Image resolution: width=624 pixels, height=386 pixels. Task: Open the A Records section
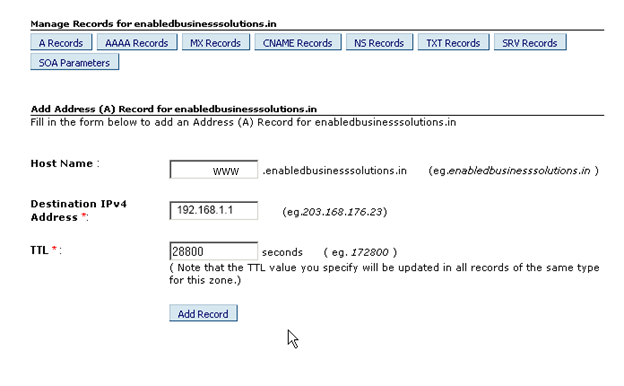[x=61, y=43]
